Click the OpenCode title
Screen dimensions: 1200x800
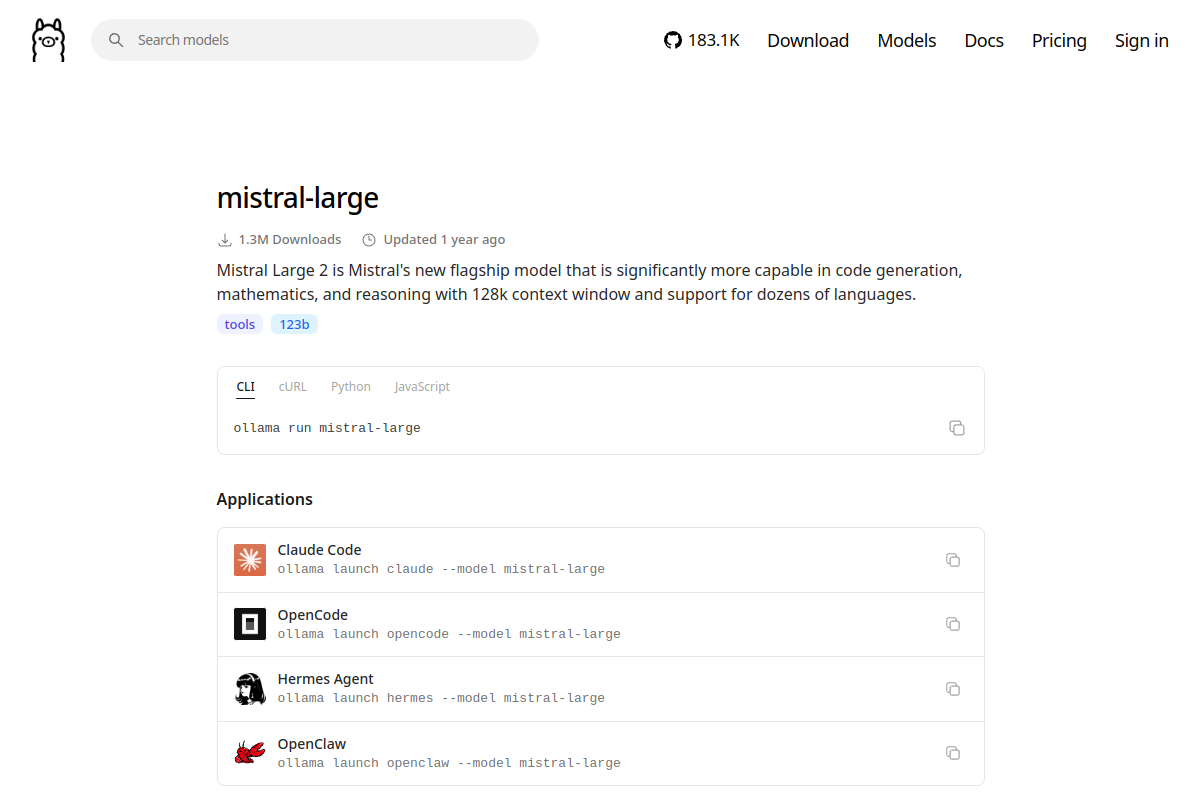(x=313, y=615)
